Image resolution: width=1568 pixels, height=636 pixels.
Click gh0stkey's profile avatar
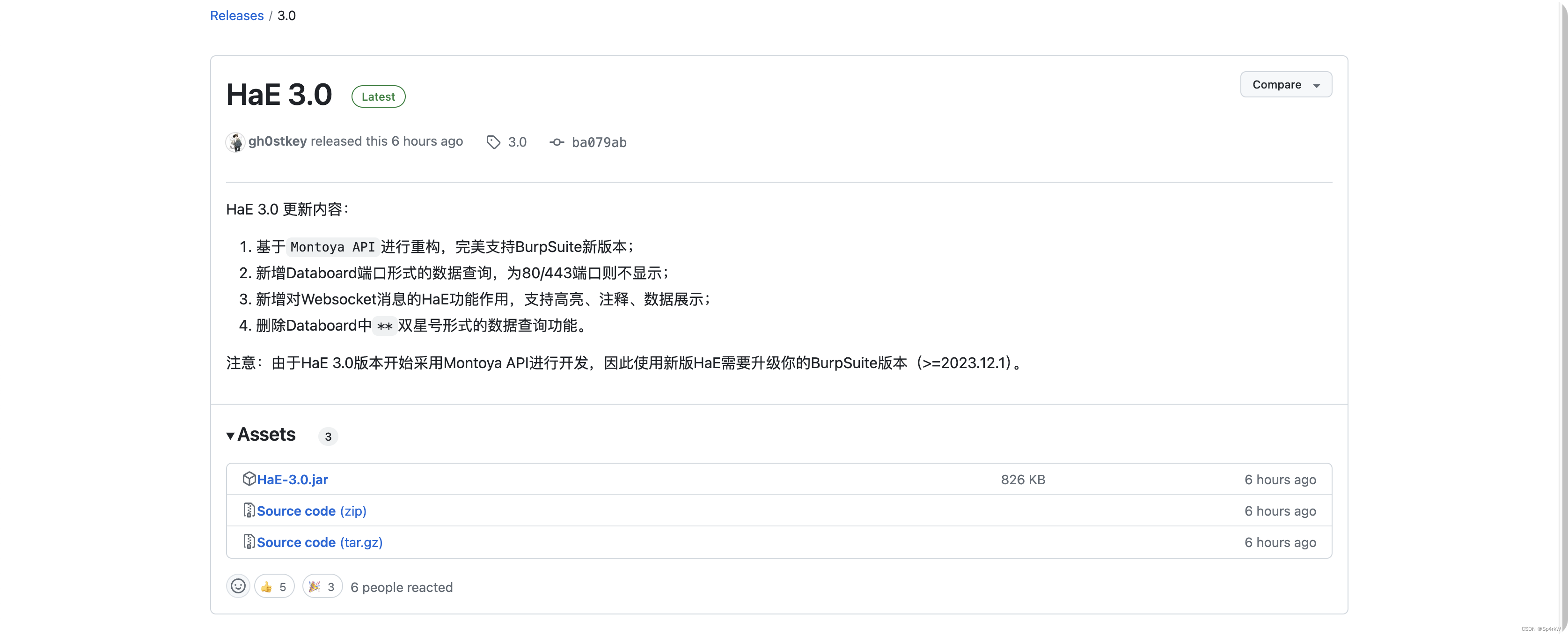point(235,141)
